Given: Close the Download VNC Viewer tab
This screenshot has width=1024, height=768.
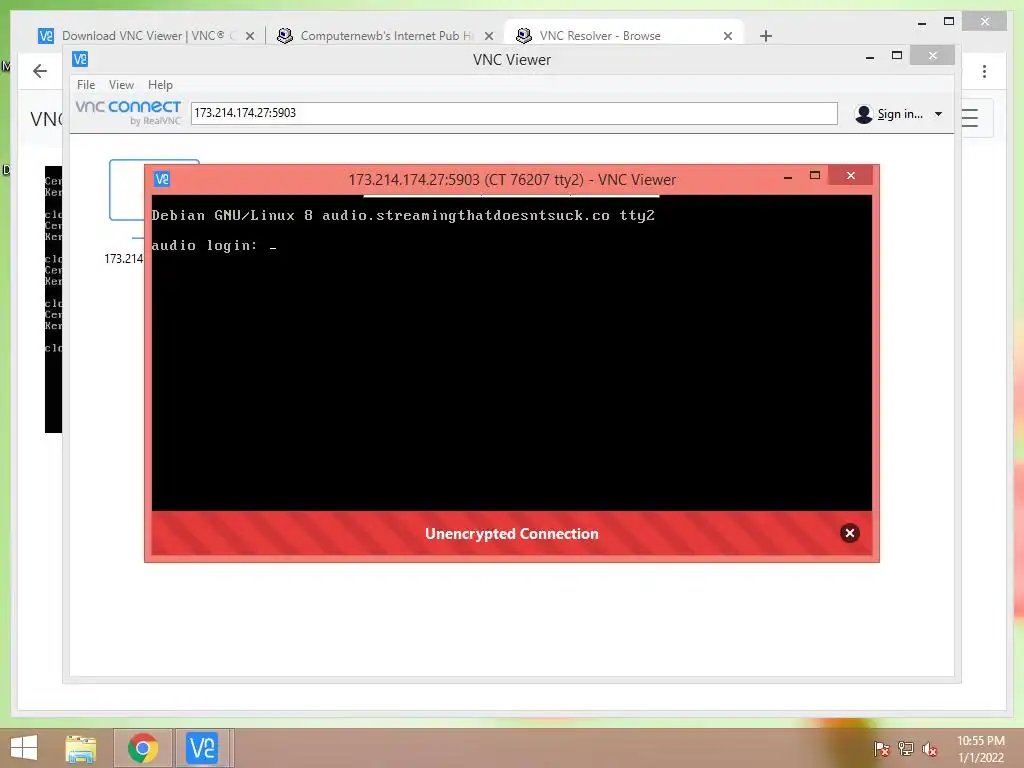Looking at the screenshot, I should [x=249, y=36].
